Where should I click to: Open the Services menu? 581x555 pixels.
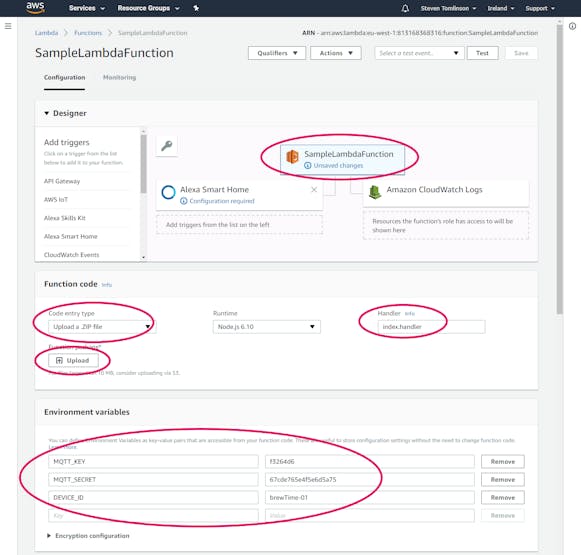(x=87, y=8)
